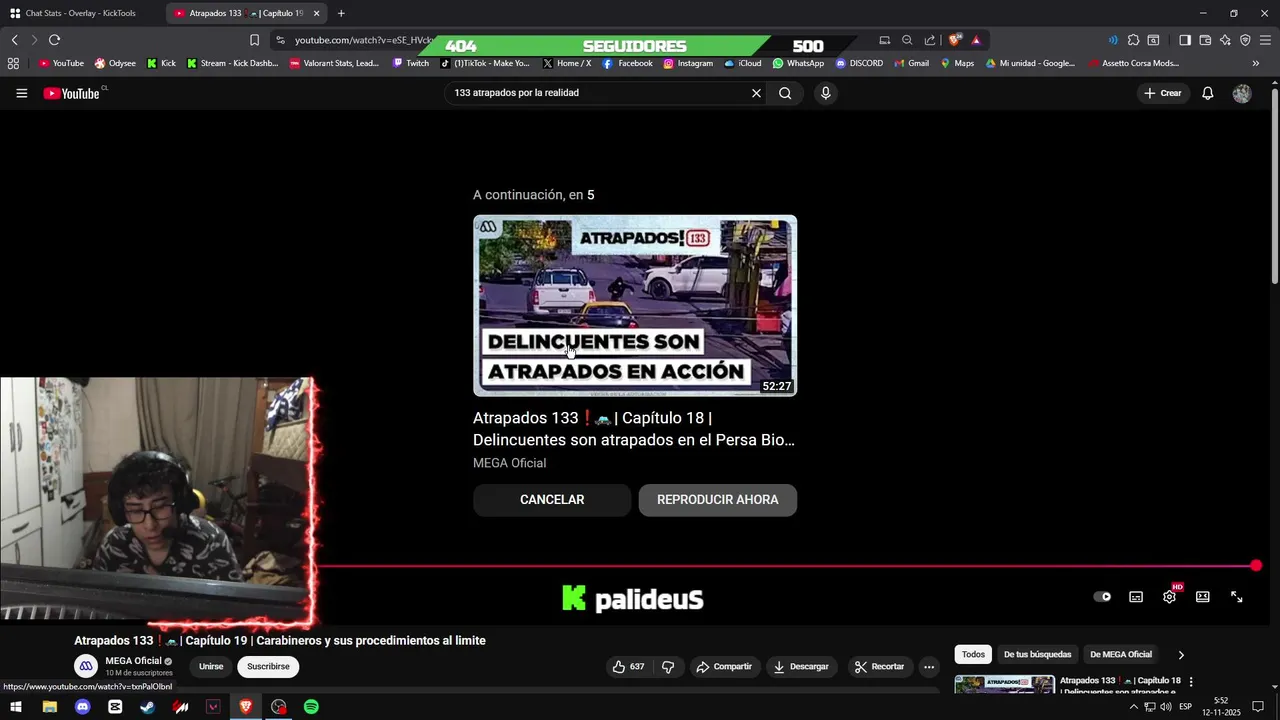Open the Gmail bookmark
1280x720 pixels.
[911, 63]
